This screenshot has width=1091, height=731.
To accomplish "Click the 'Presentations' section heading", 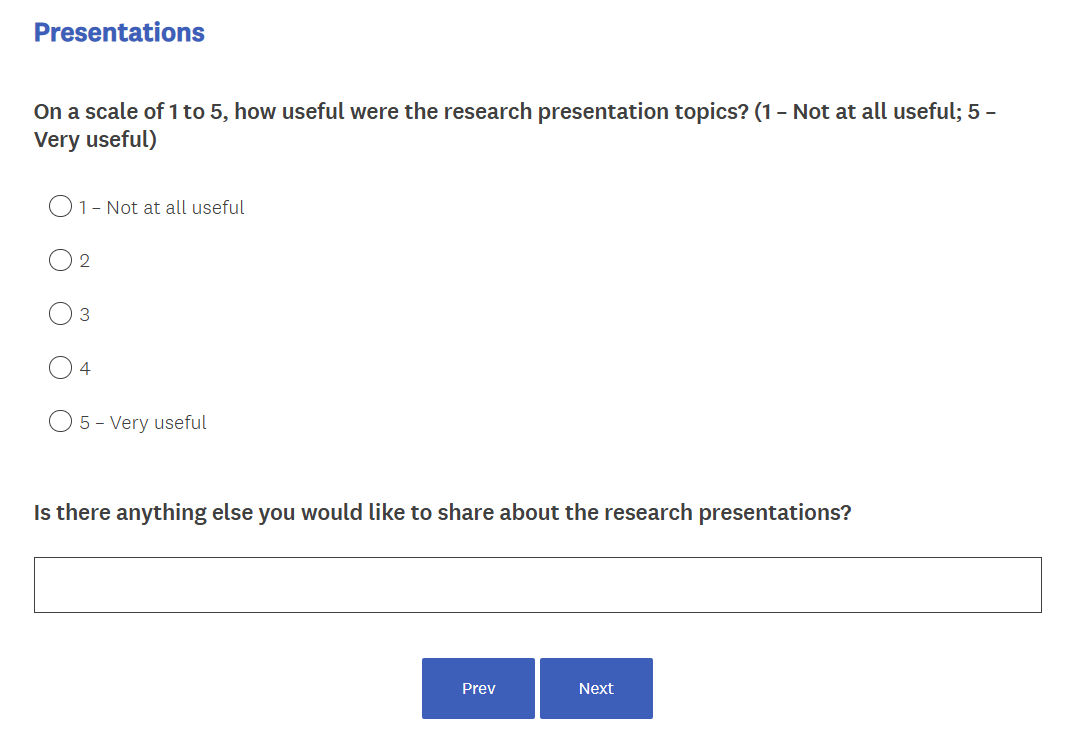I will (119, 32).
